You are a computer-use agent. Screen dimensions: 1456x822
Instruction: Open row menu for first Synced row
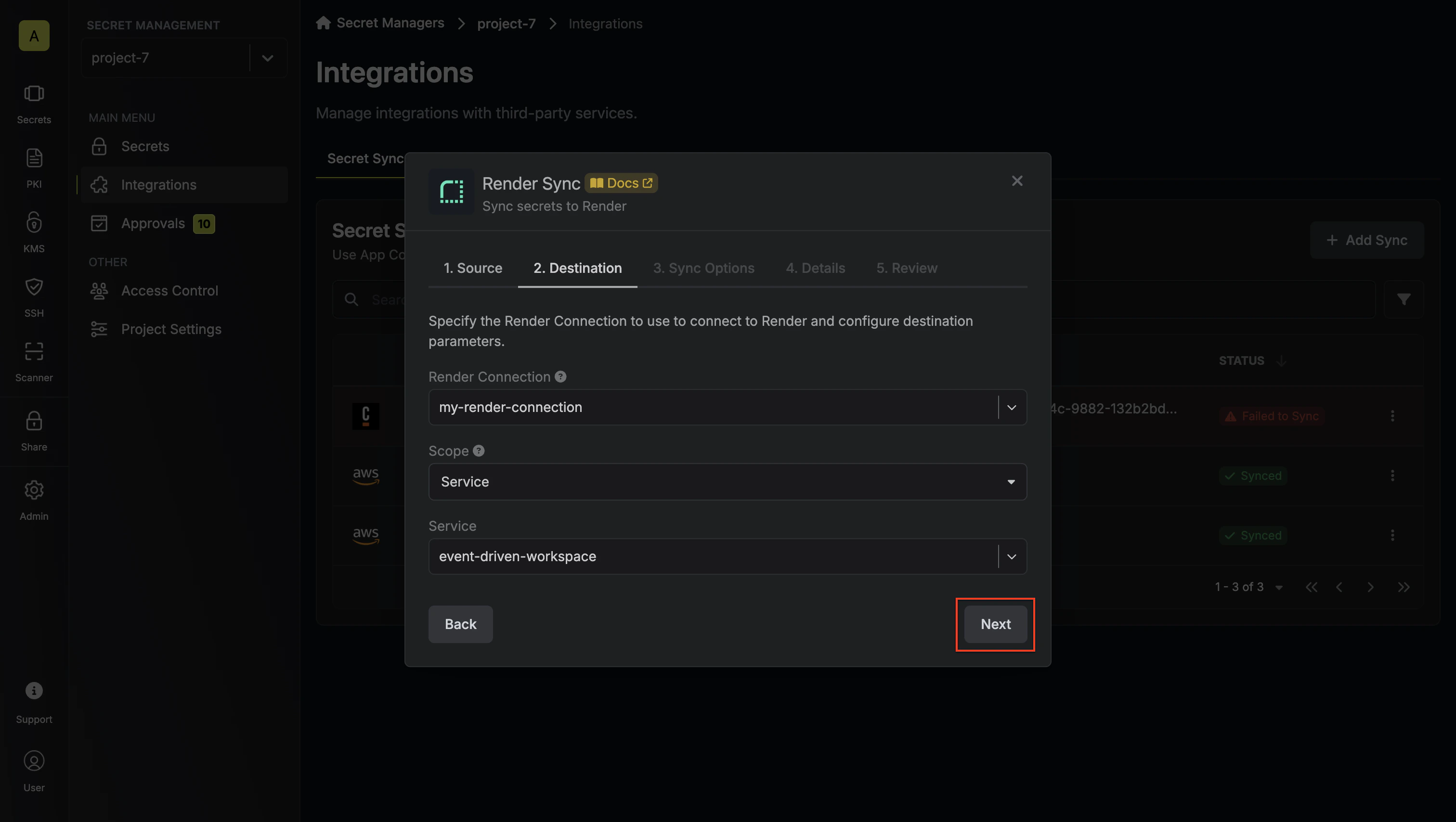1392,475
